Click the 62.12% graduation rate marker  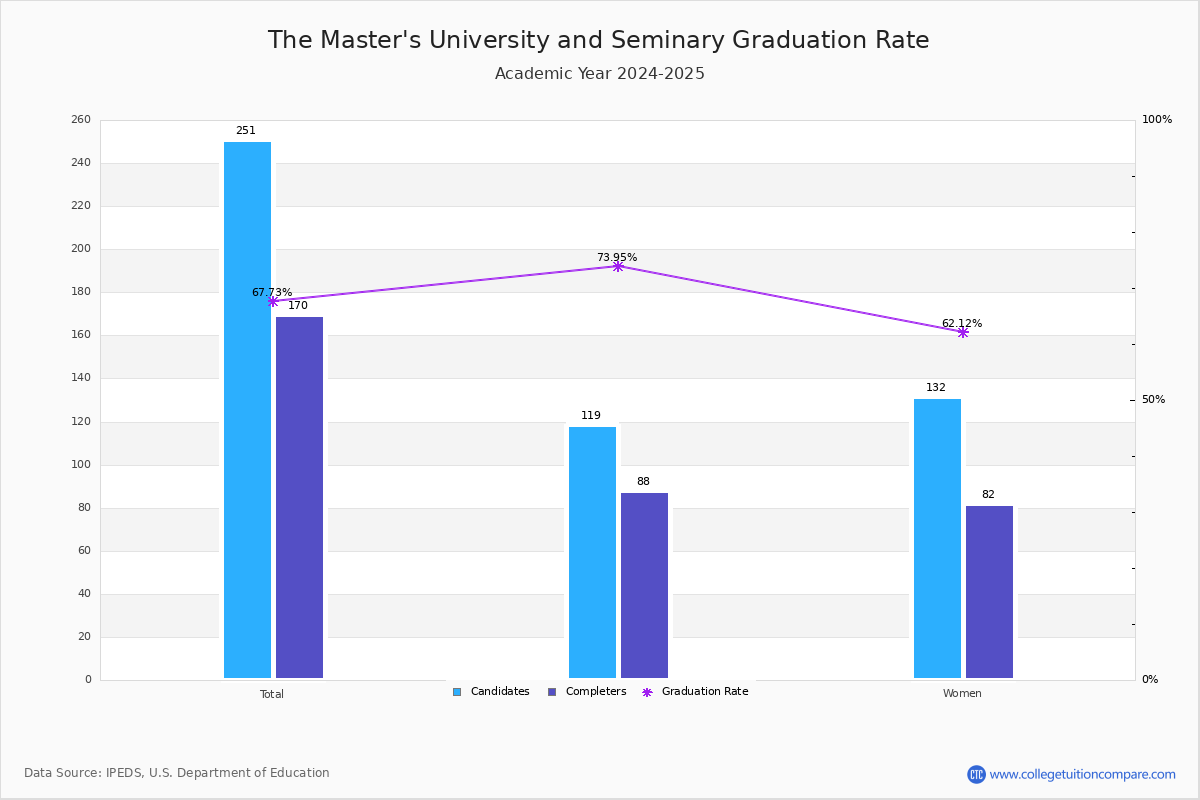click(963, 332)
